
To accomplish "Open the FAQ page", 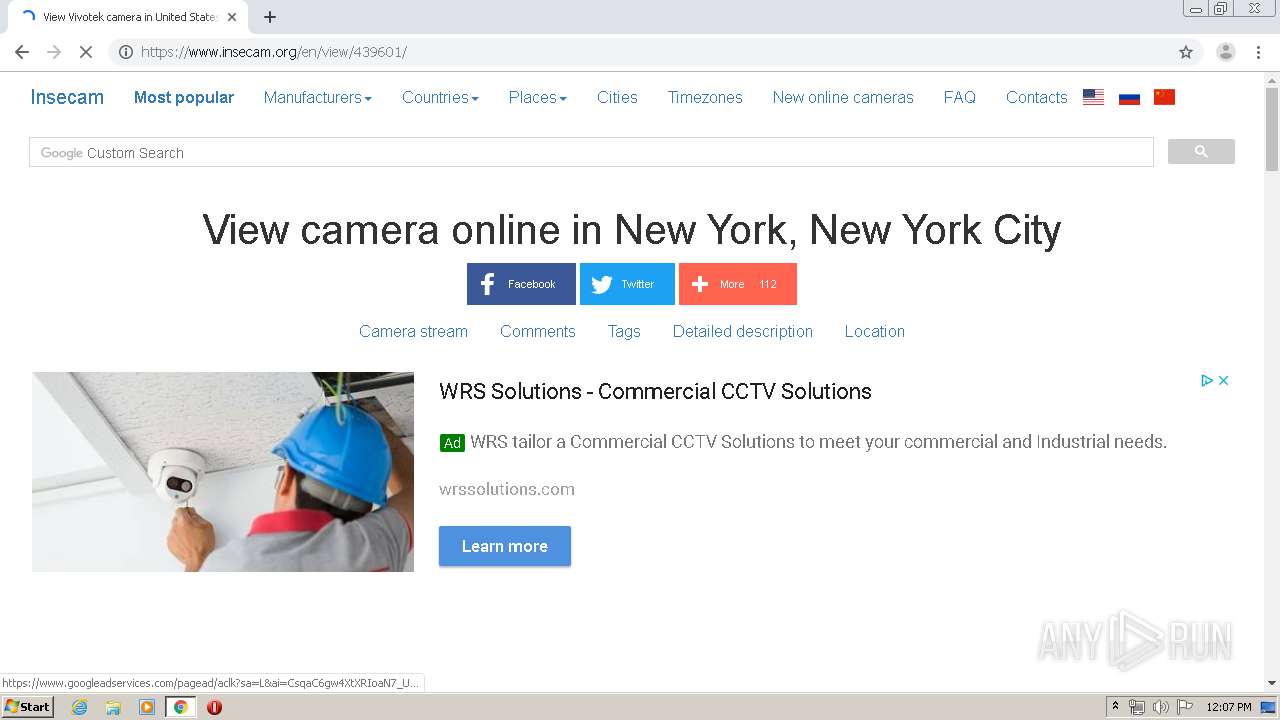I will click(960, 97).
